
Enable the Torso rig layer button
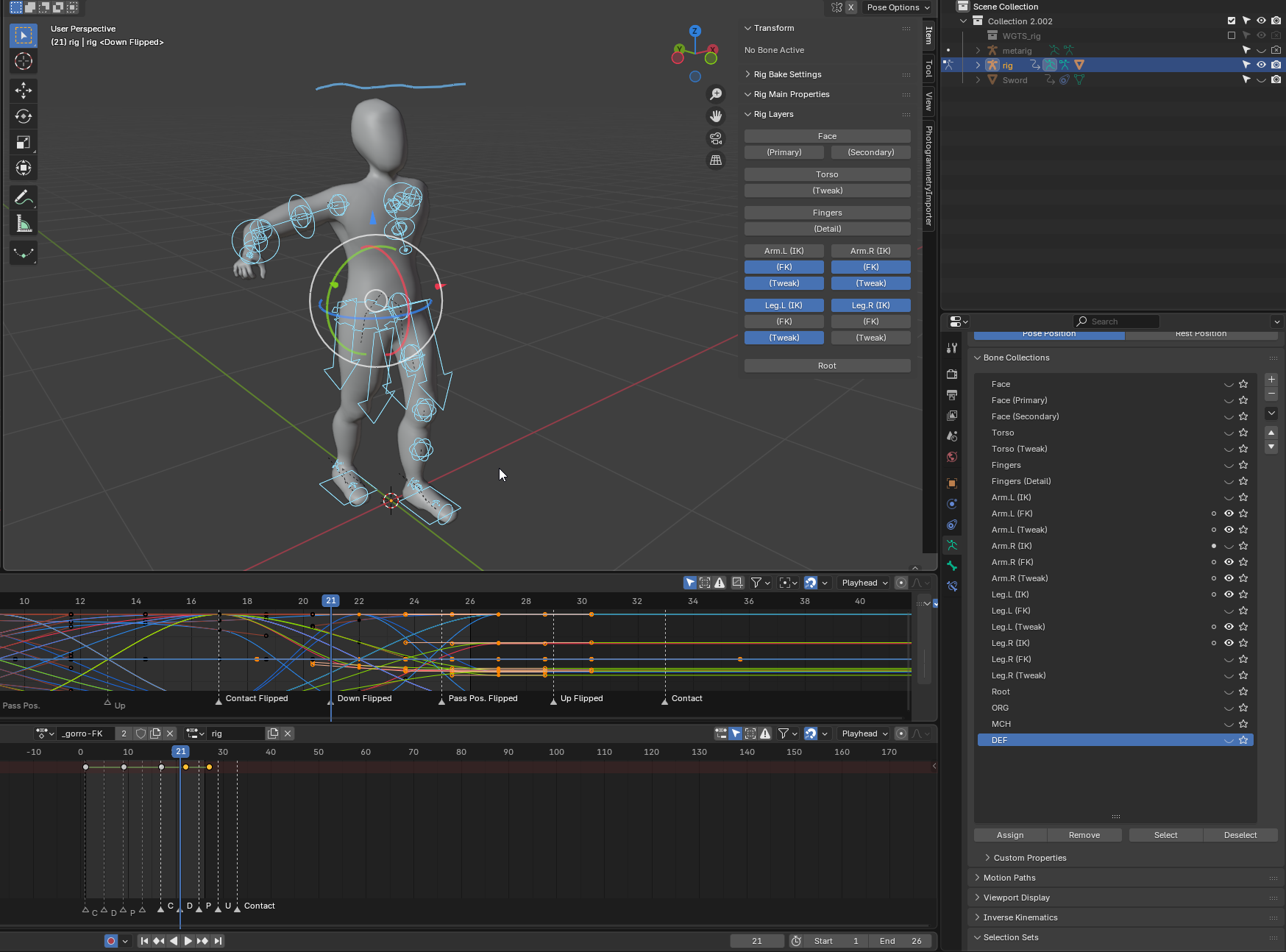[x=827, y=174]
